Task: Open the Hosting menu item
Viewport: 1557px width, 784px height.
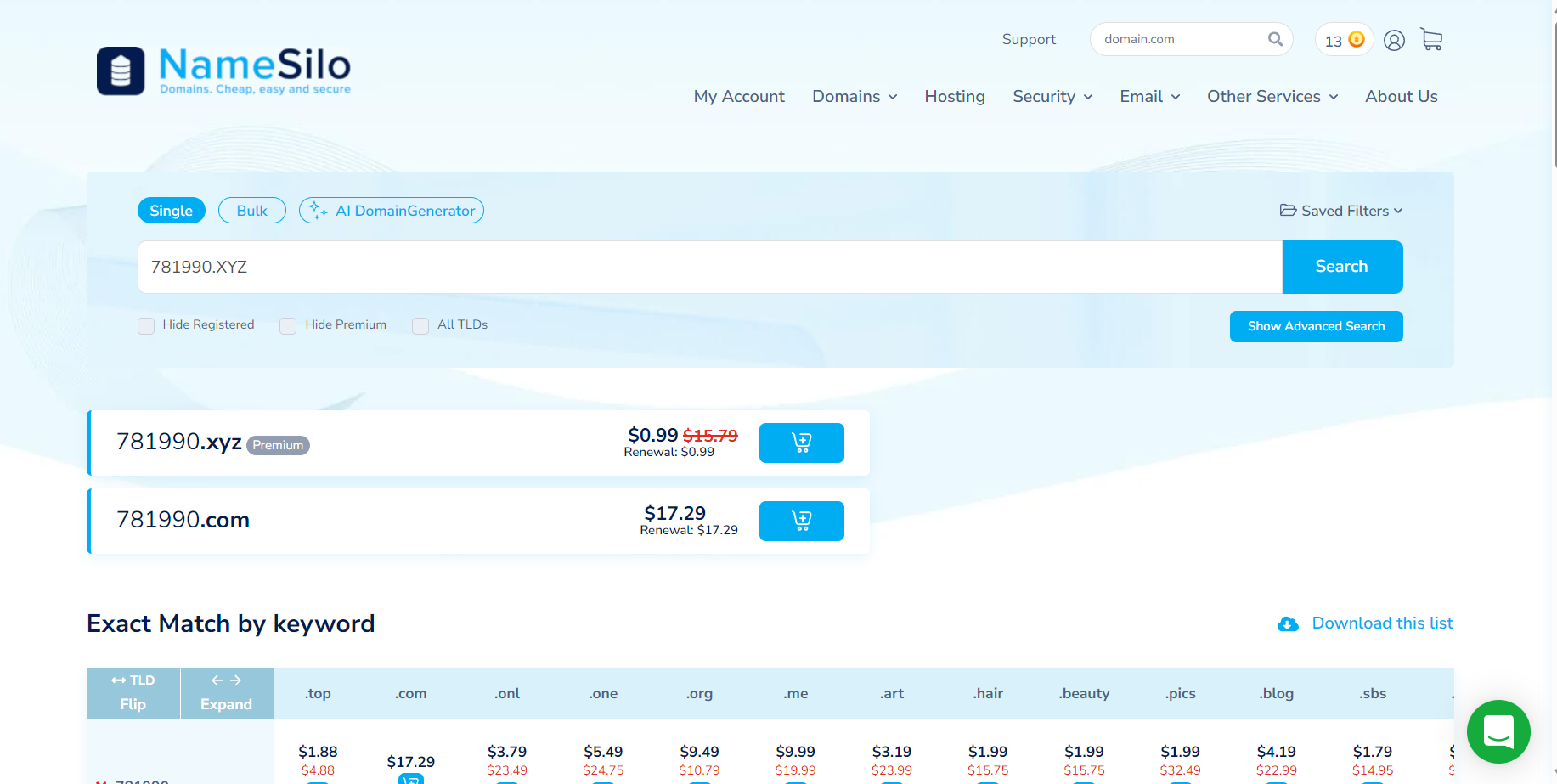Action: (x=955, y=97)
